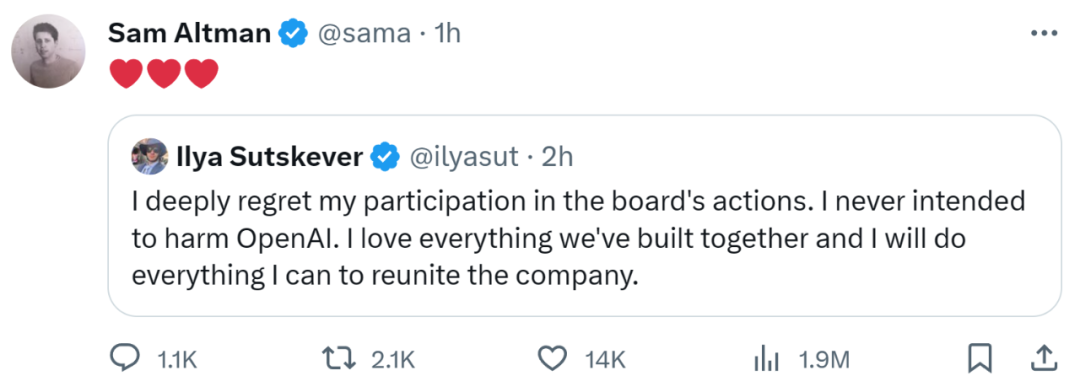This screenshot has height=392, width=1080.
Task: Like the tweet with the heart icon
Action: pos(552,358)
